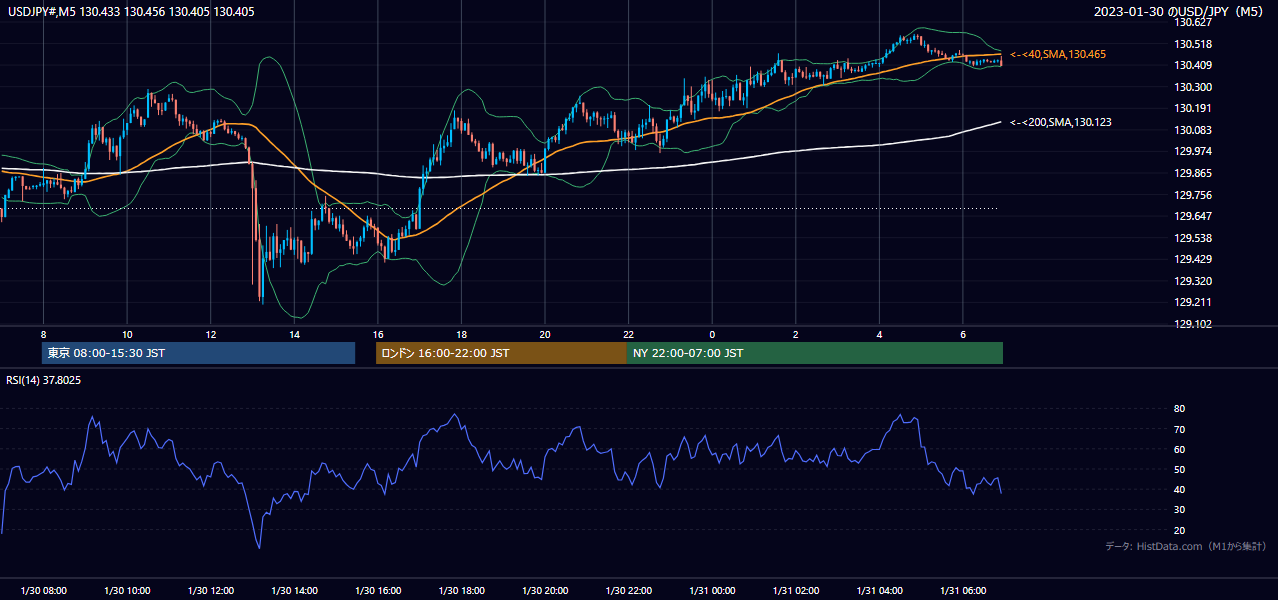Select the 200 SMA label reading 130.123
Screen dimensions: 1278x600
(1061, 122)
